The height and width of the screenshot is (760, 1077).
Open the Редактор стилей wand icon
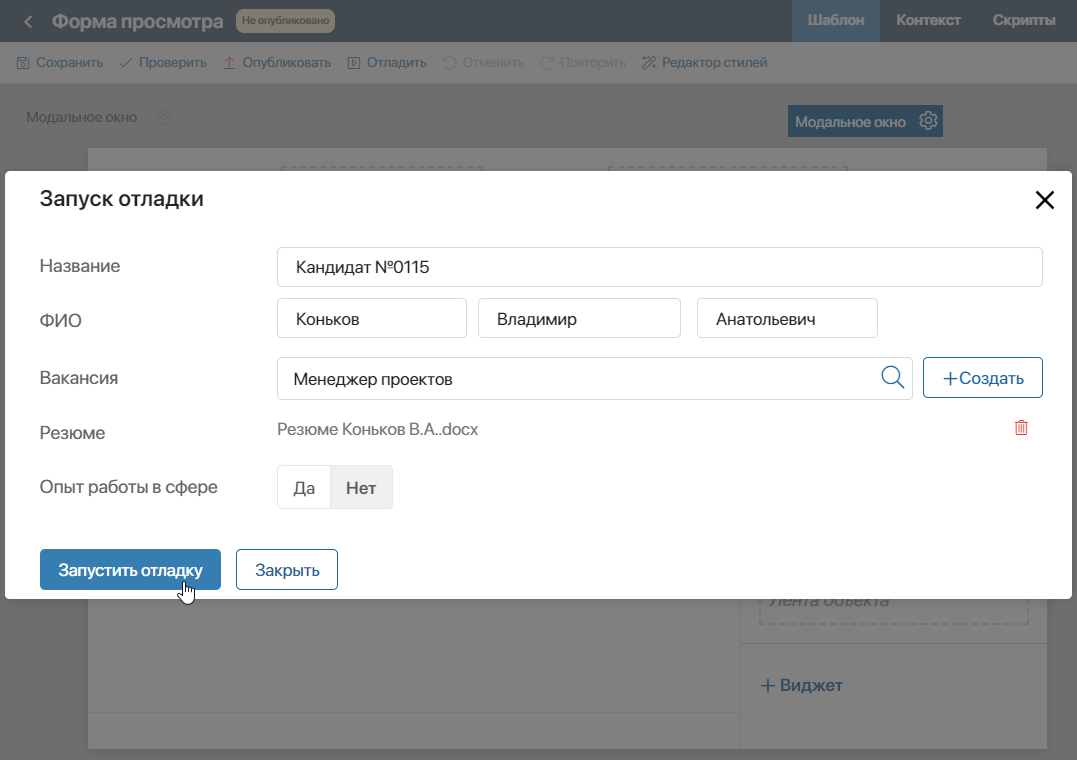pos(649,63)
